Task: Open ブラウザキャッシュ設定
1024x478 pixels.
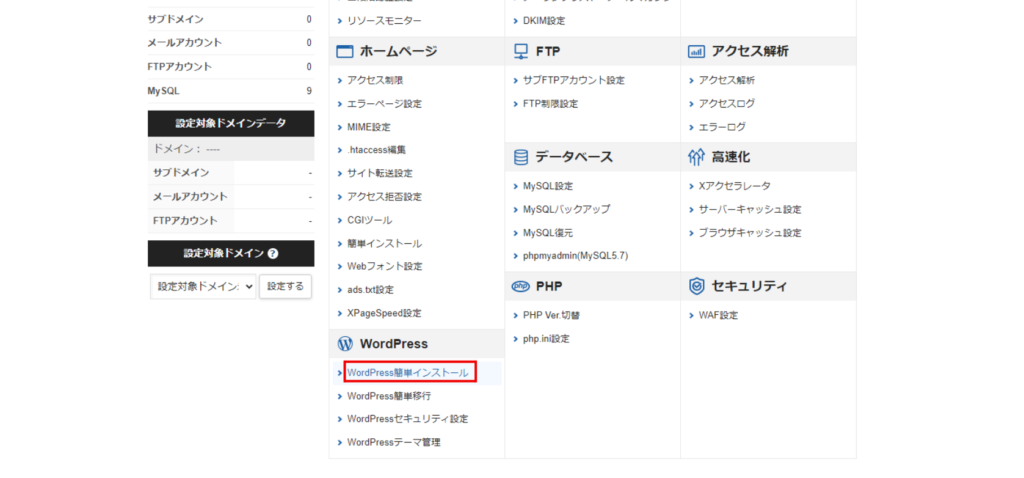Action: point(750,232)
